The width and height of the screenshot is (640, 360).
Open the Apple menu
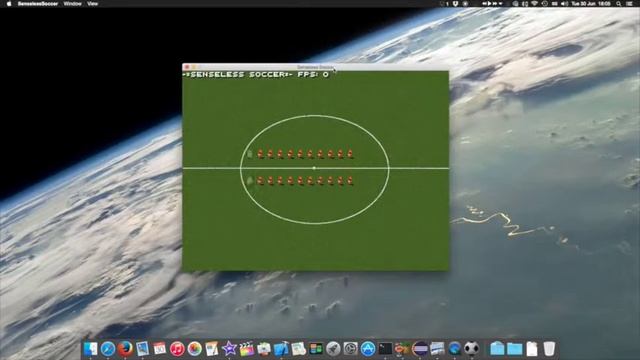coord(9,4)
